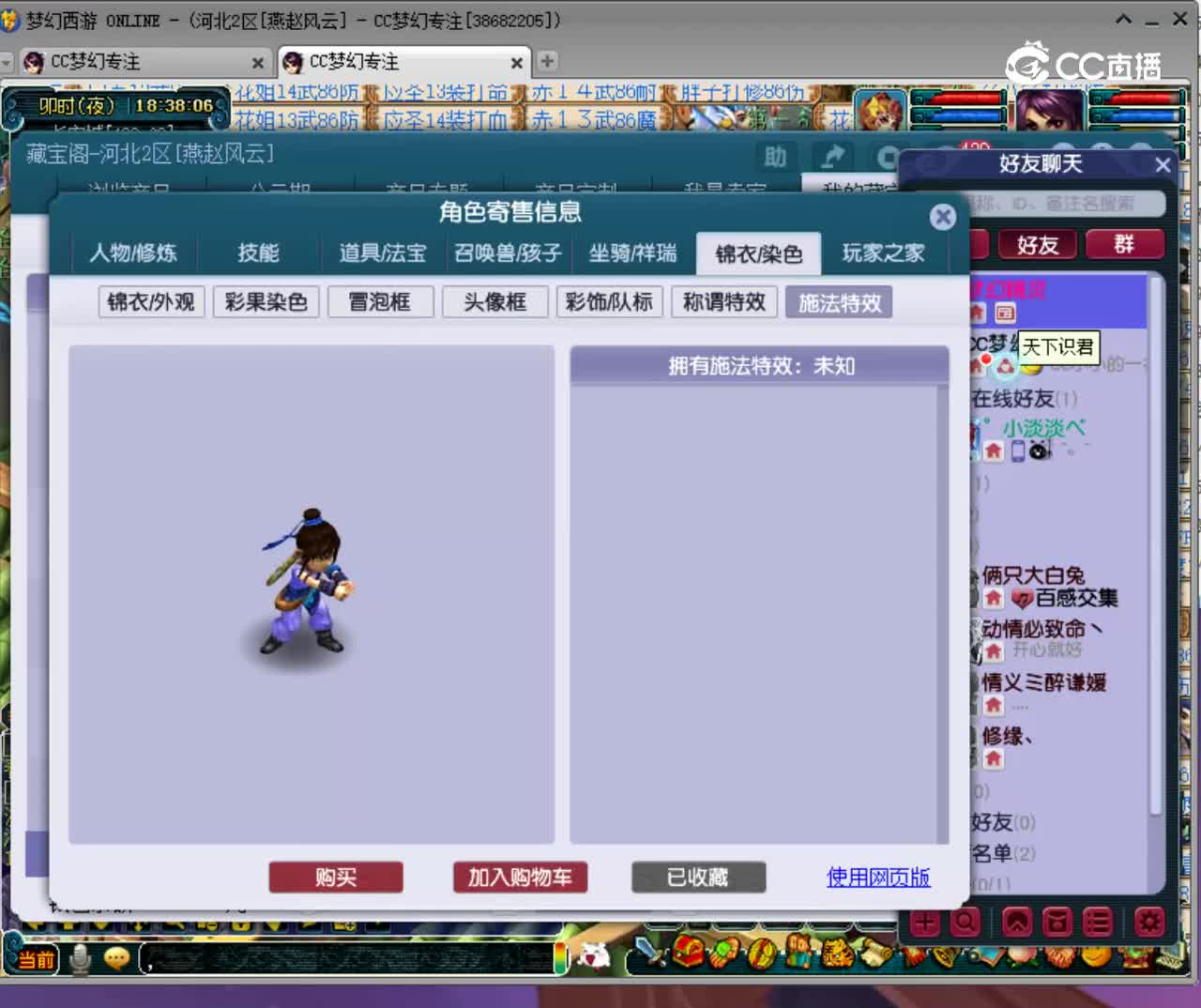The height and width of the screenshot is (1008, 1201).
Task: Click the magnifier search icon in friend panel
Action: (x=965, y=923)
